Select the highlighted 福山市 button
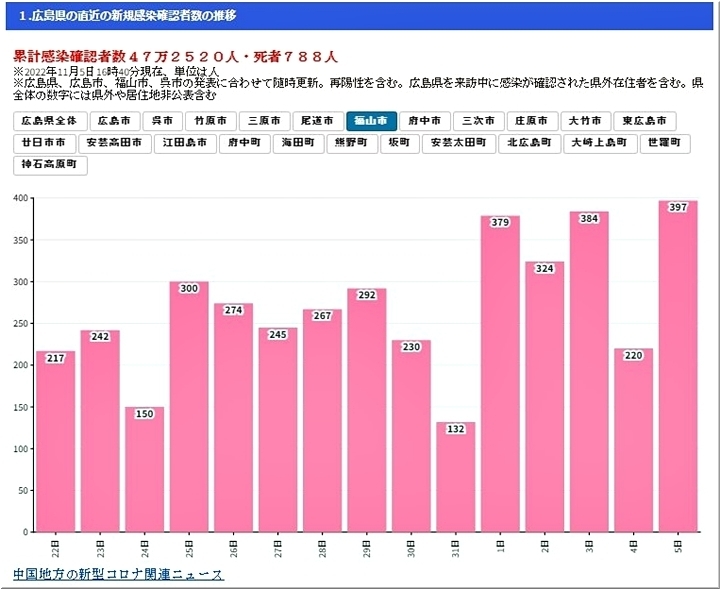The width and height of the screenshot is (720, 589). (x=371, y=121)
